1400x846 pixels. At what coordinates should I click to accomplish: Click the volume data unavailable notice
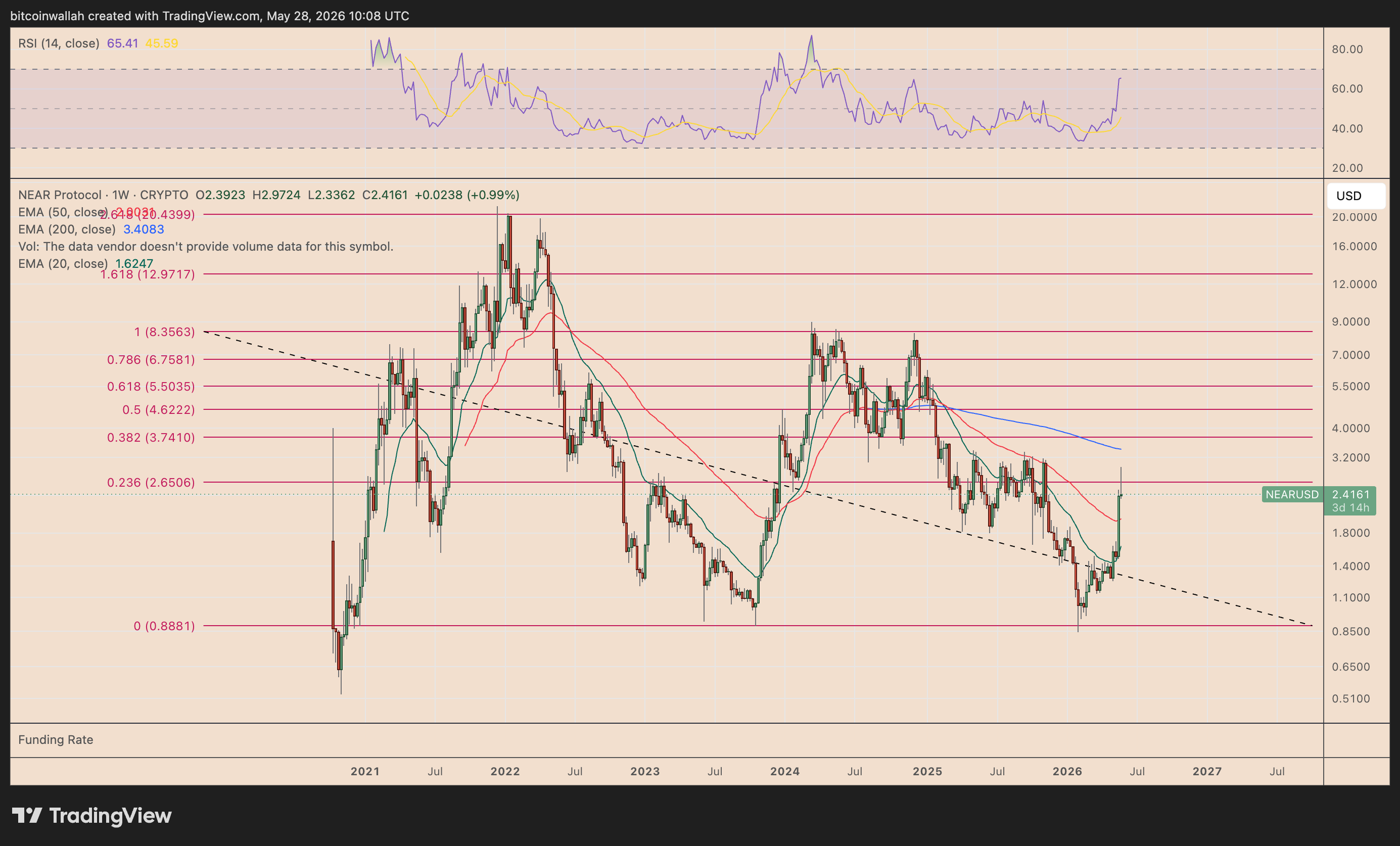tap(206, 246)
